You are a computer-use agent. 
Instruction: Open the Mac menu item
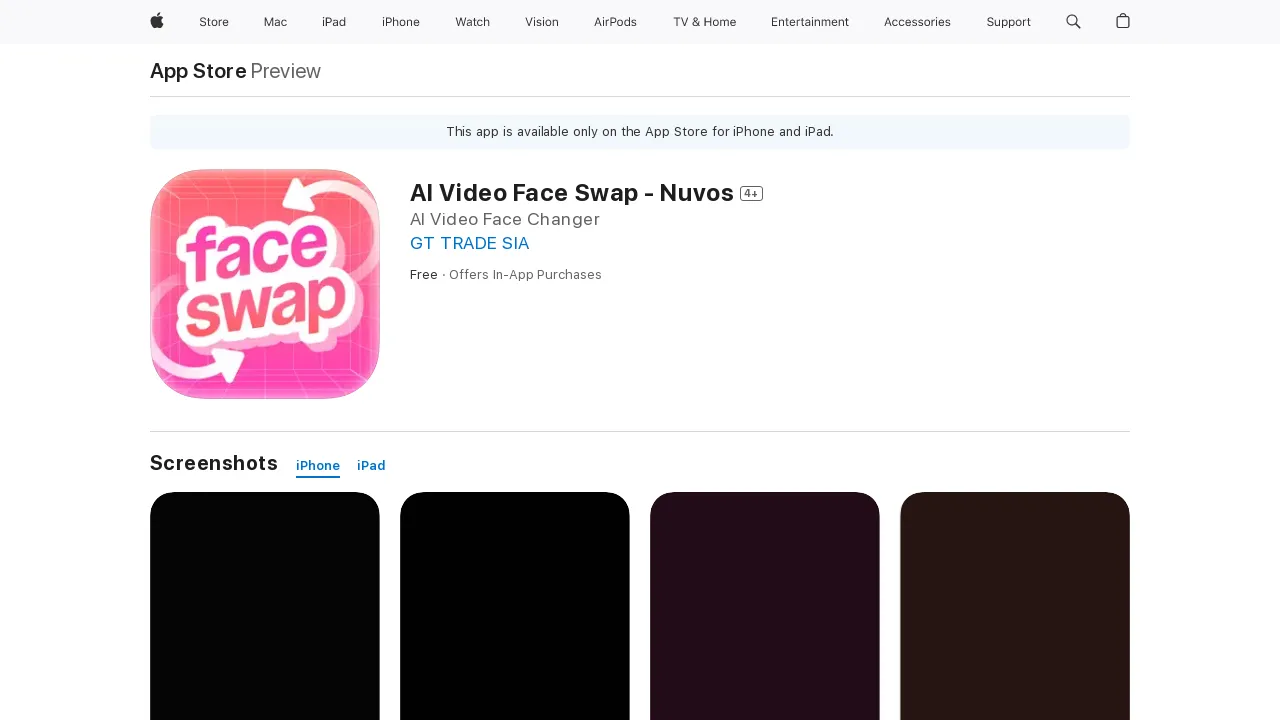tap(275, 22)
